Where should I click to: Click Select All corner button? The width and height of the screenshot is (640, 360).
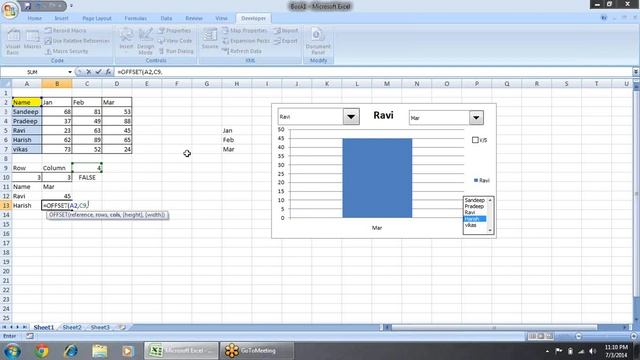coord(6,84)
